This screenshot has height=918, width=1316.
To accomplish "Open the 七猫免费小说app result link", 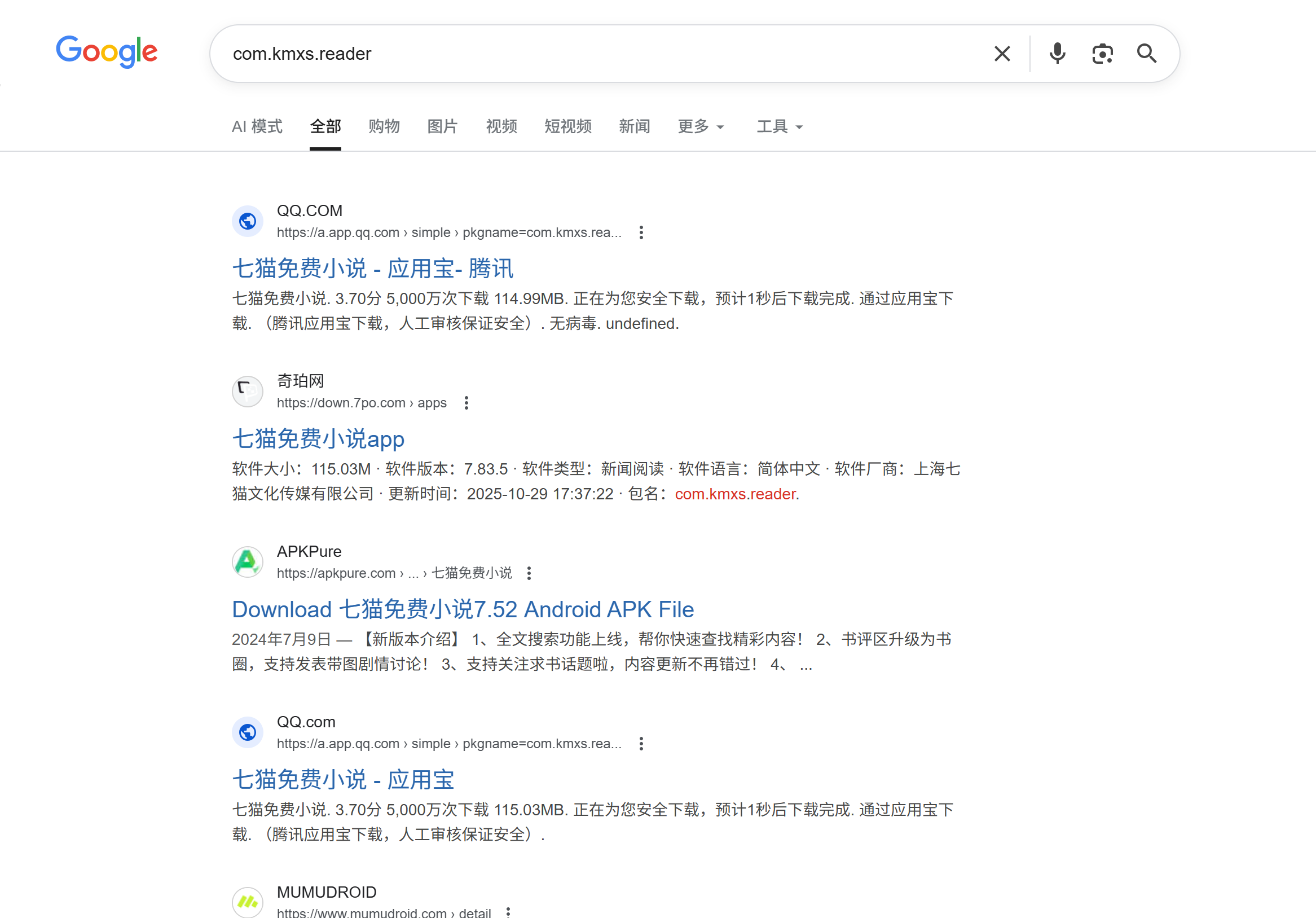I will pos(318,438).
